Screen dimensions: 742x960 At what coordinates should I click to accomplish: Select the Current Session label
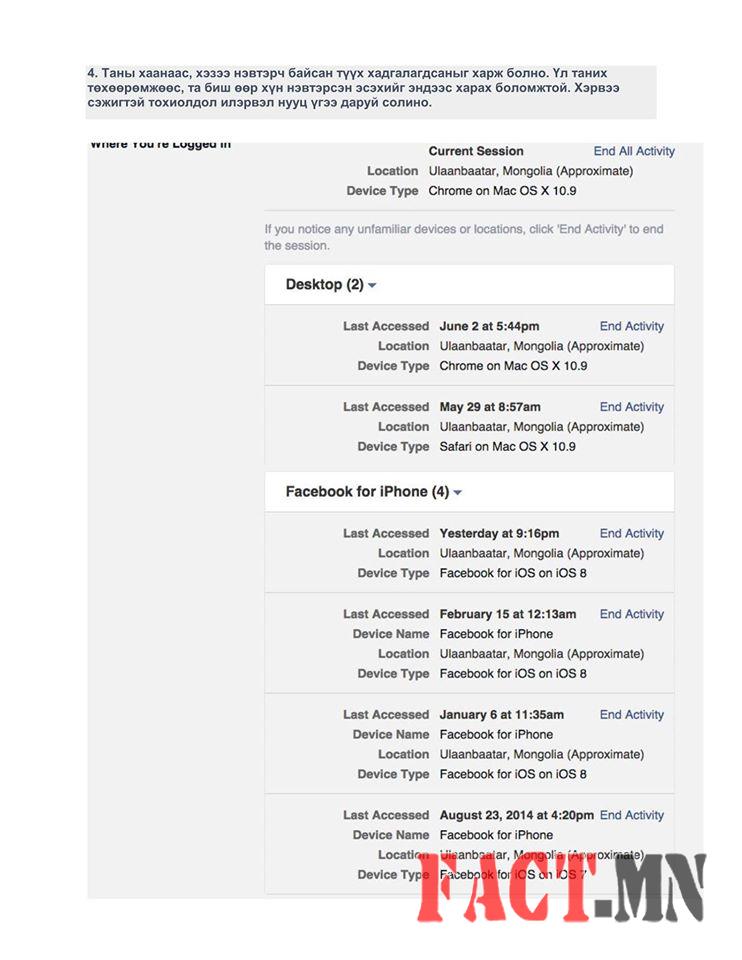[x=476, y=151]
